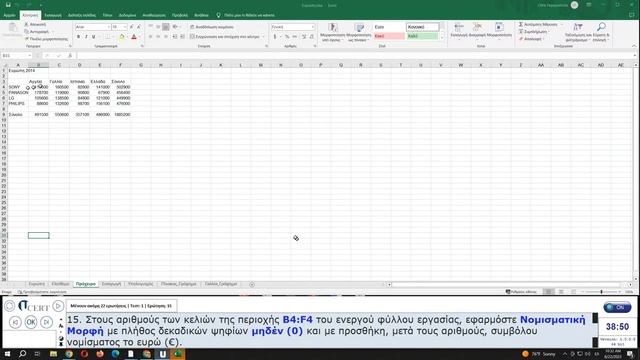Select cell B4 in the SONY row

(39, 87)
